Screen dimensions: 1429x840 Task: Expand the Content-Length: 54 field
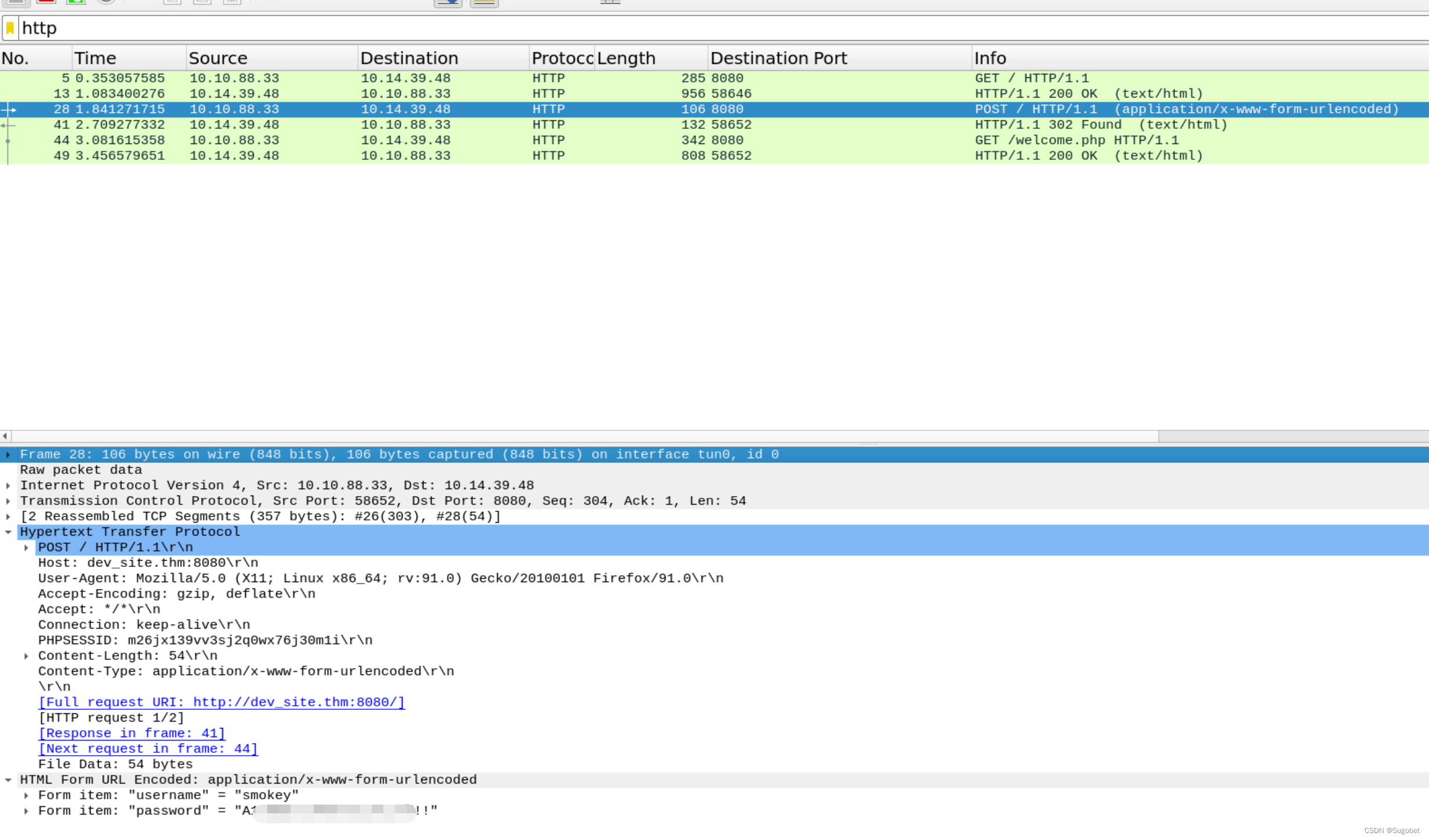[x=26, y=656]
